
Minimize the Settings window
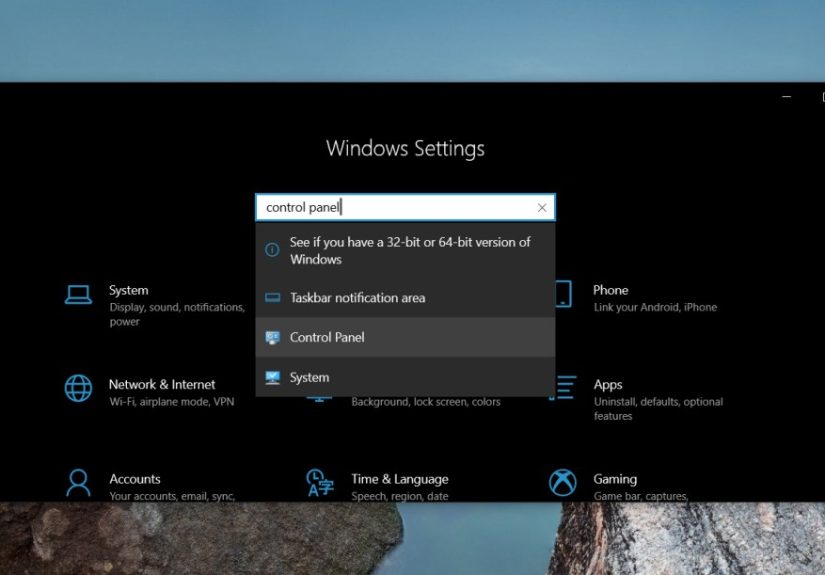point(787,97)
